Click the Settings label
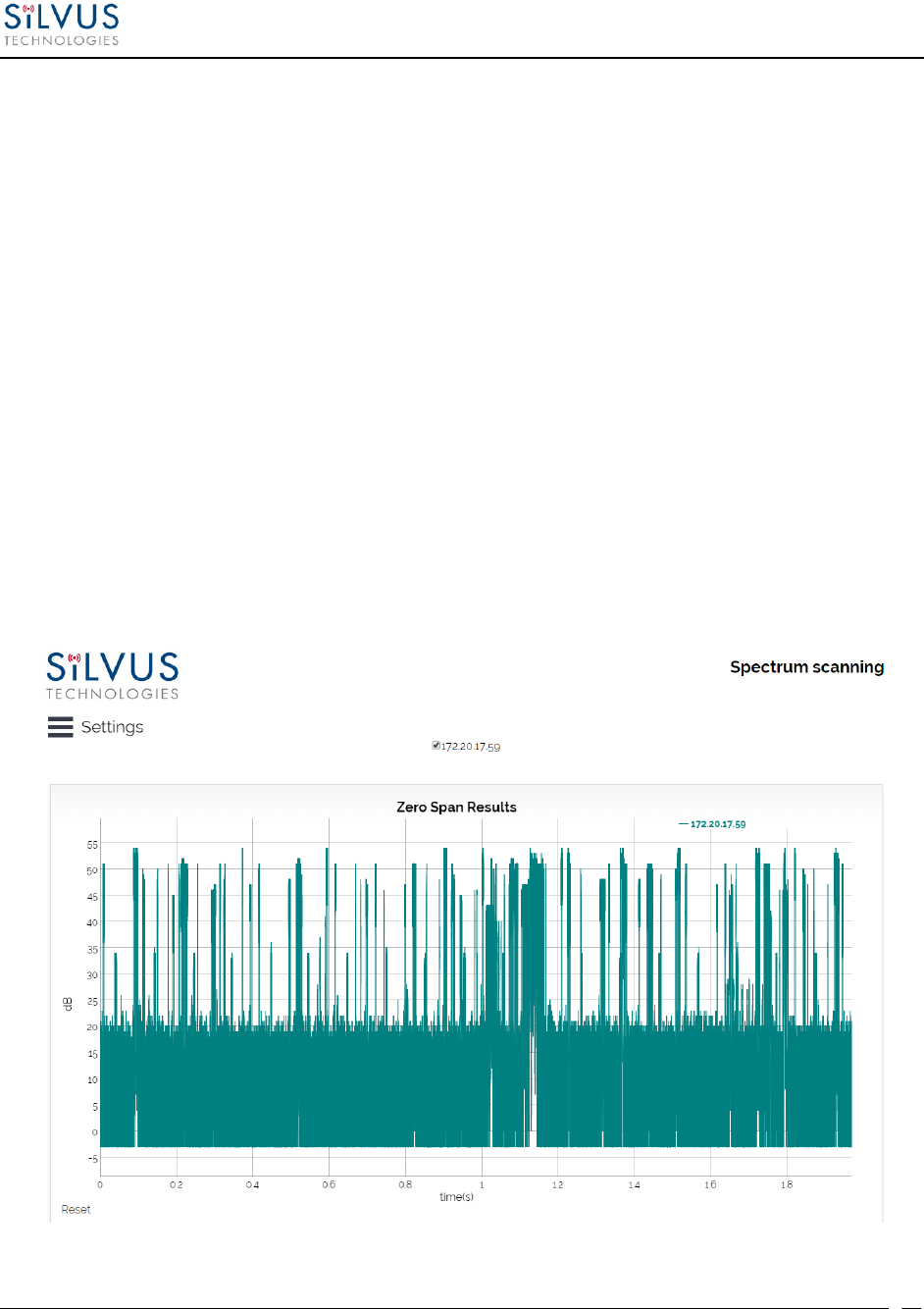The width and height of the screenshot is (924, 1309). [x=112, y=727]
